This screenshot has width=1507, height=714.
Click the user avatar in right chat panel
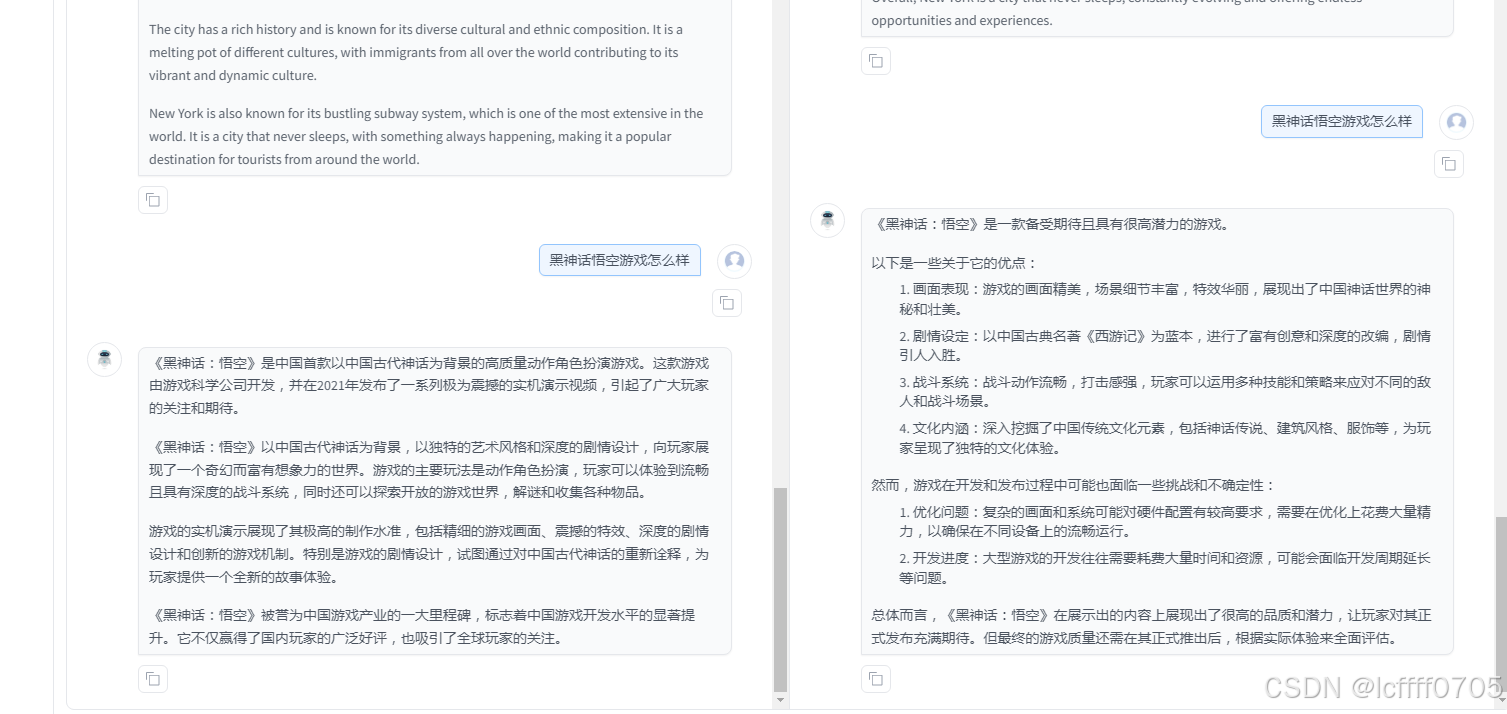(1457, 122)
